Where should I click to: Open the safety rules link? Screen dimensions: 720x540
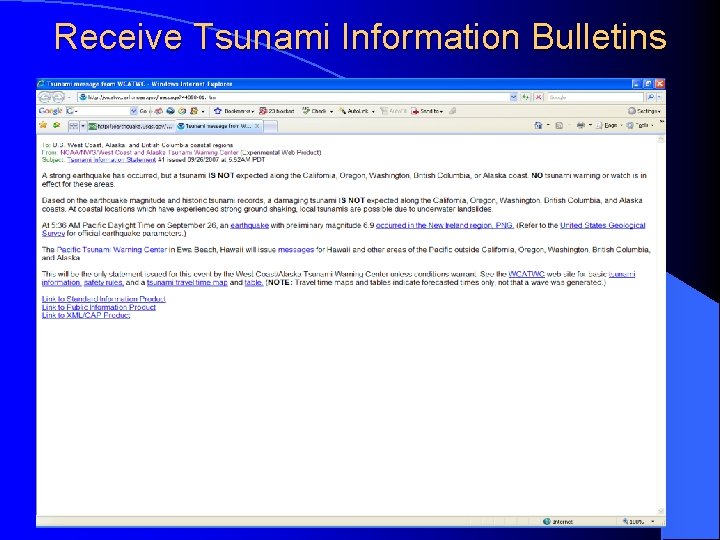coord(103,283)
